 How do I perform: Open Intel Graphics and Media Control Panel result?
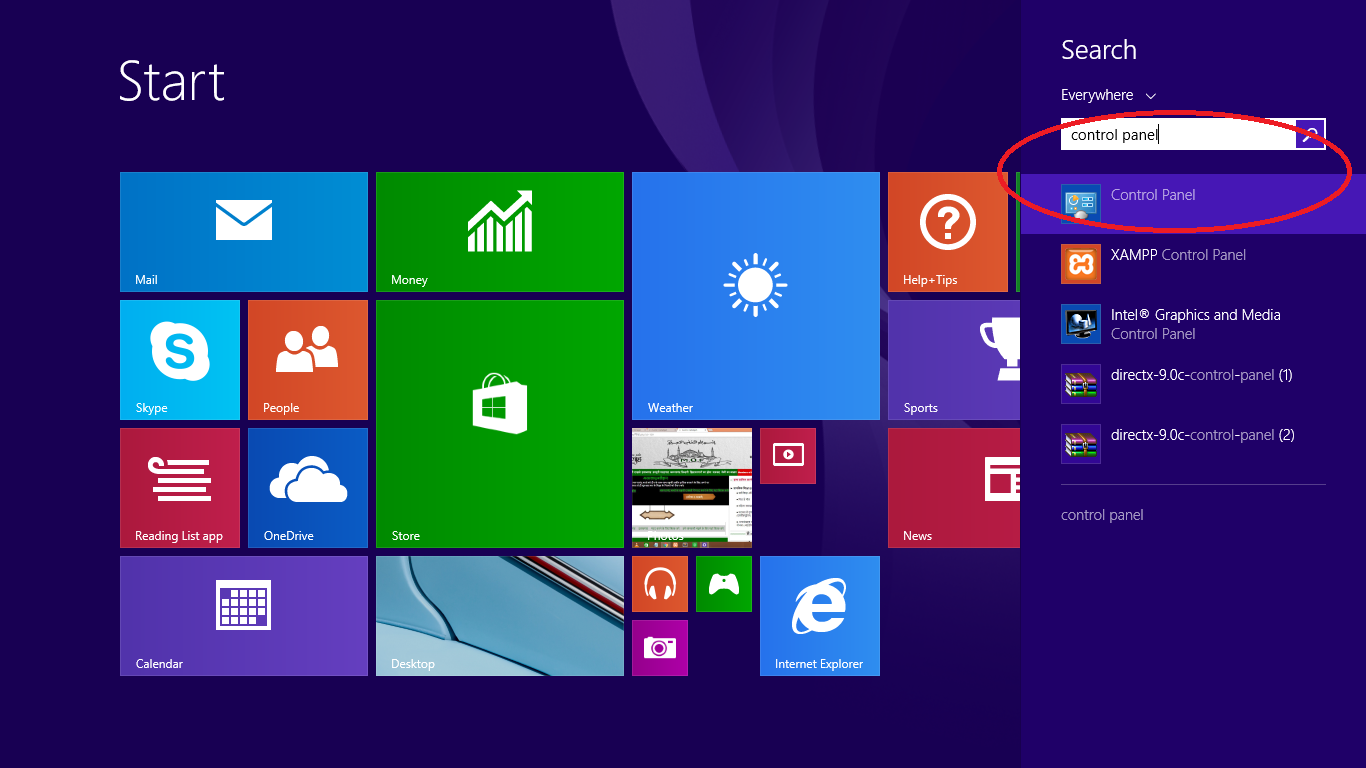[1194, 324]
